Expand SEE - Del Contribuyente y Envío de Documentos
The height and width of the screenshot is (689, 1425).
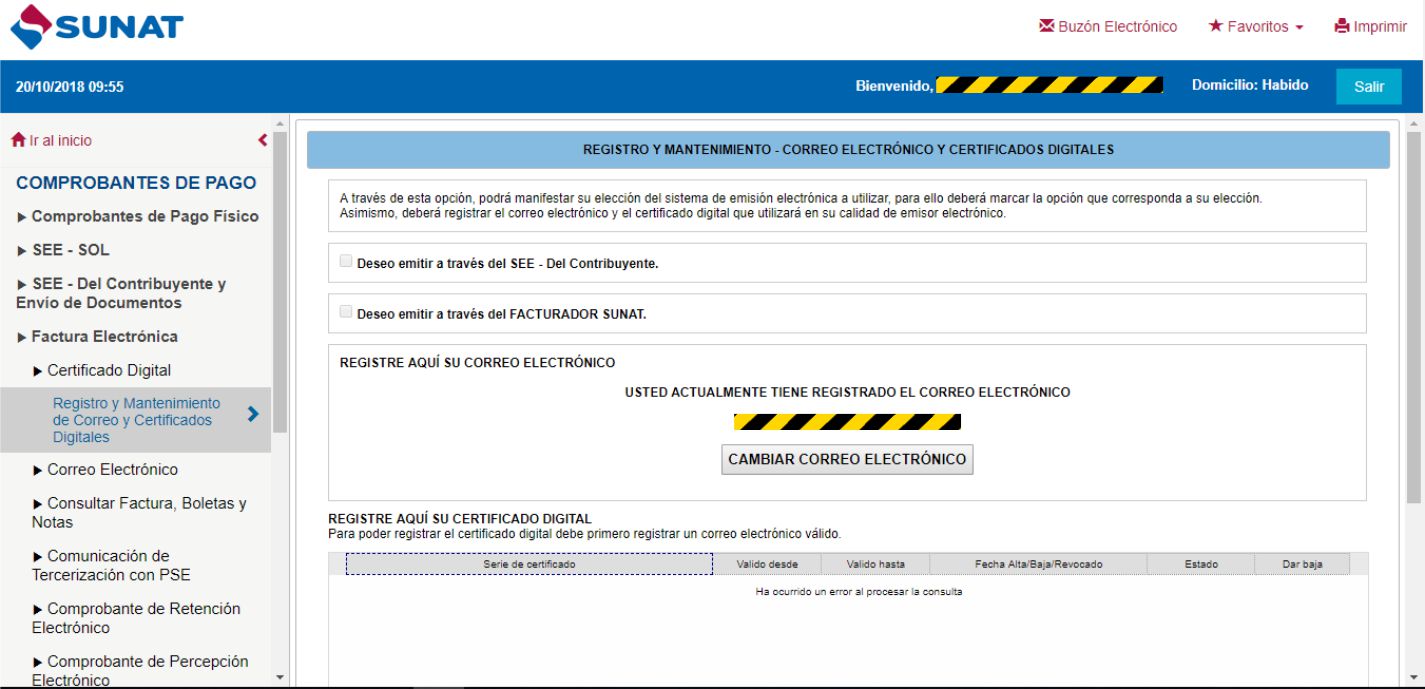pyautogui.click(x=122, y=293)
